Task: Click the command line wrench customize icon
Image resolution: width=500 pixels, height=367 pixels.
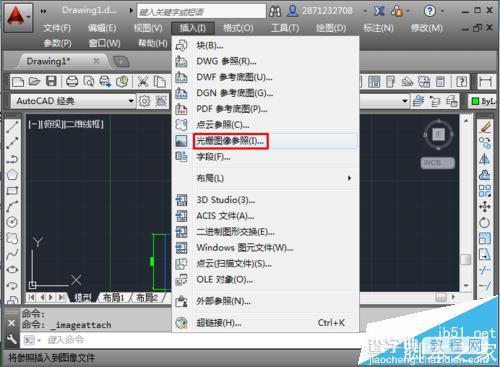Action: (x=12, y=340)
